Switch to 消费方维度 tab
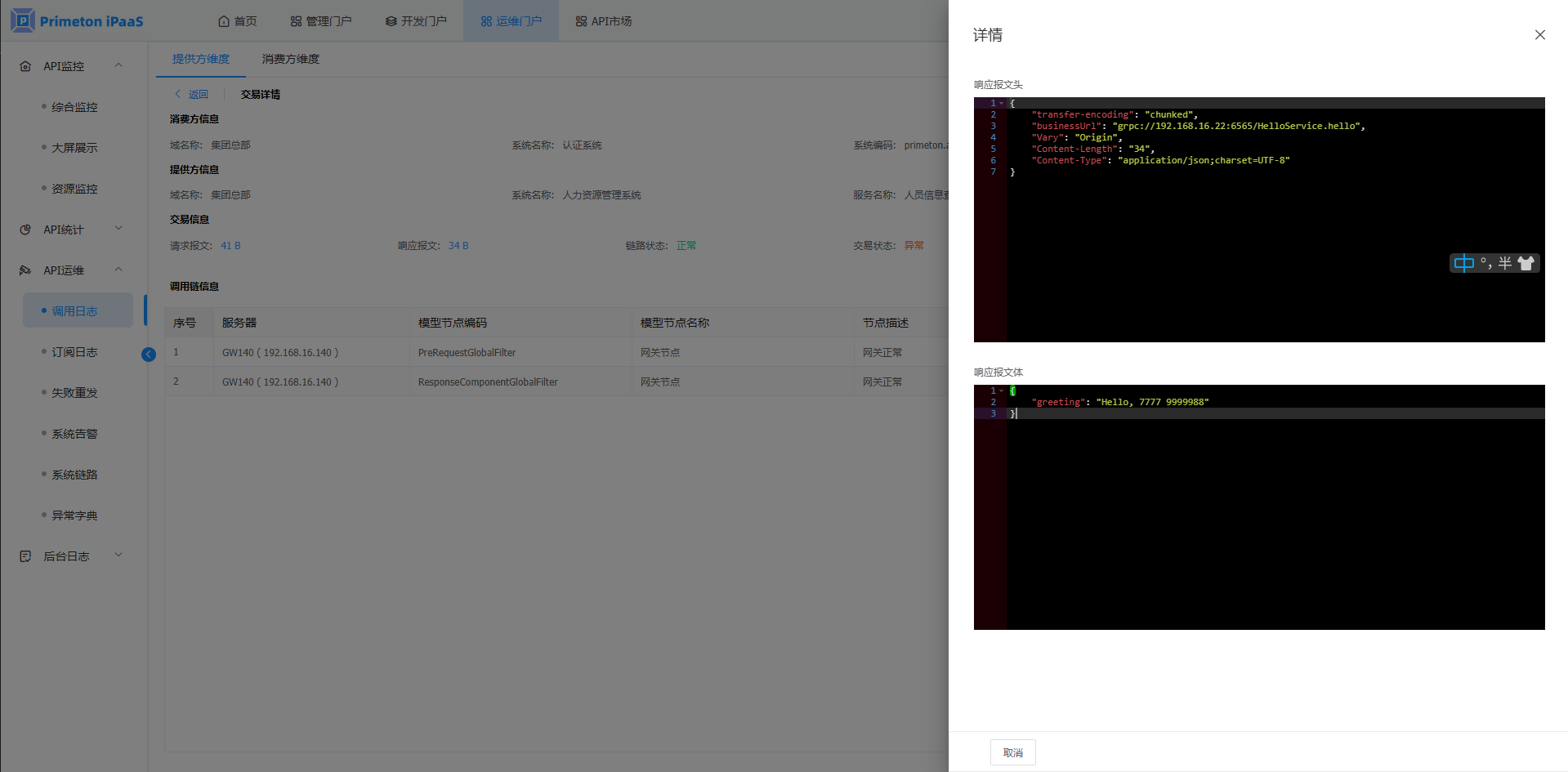 click(x=290, y=59)
